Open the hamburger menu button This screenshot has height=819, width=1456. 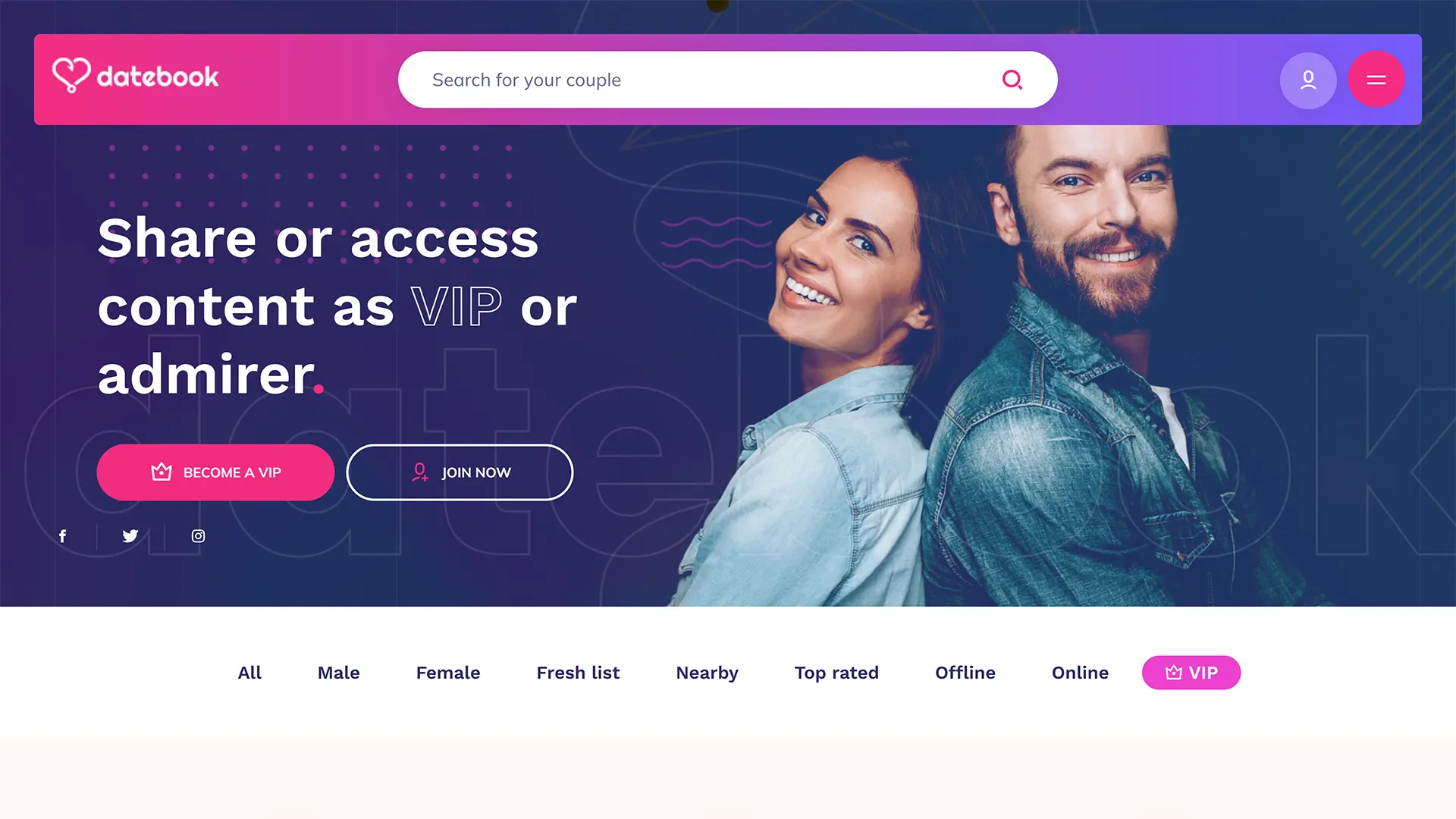[1376, 80]
